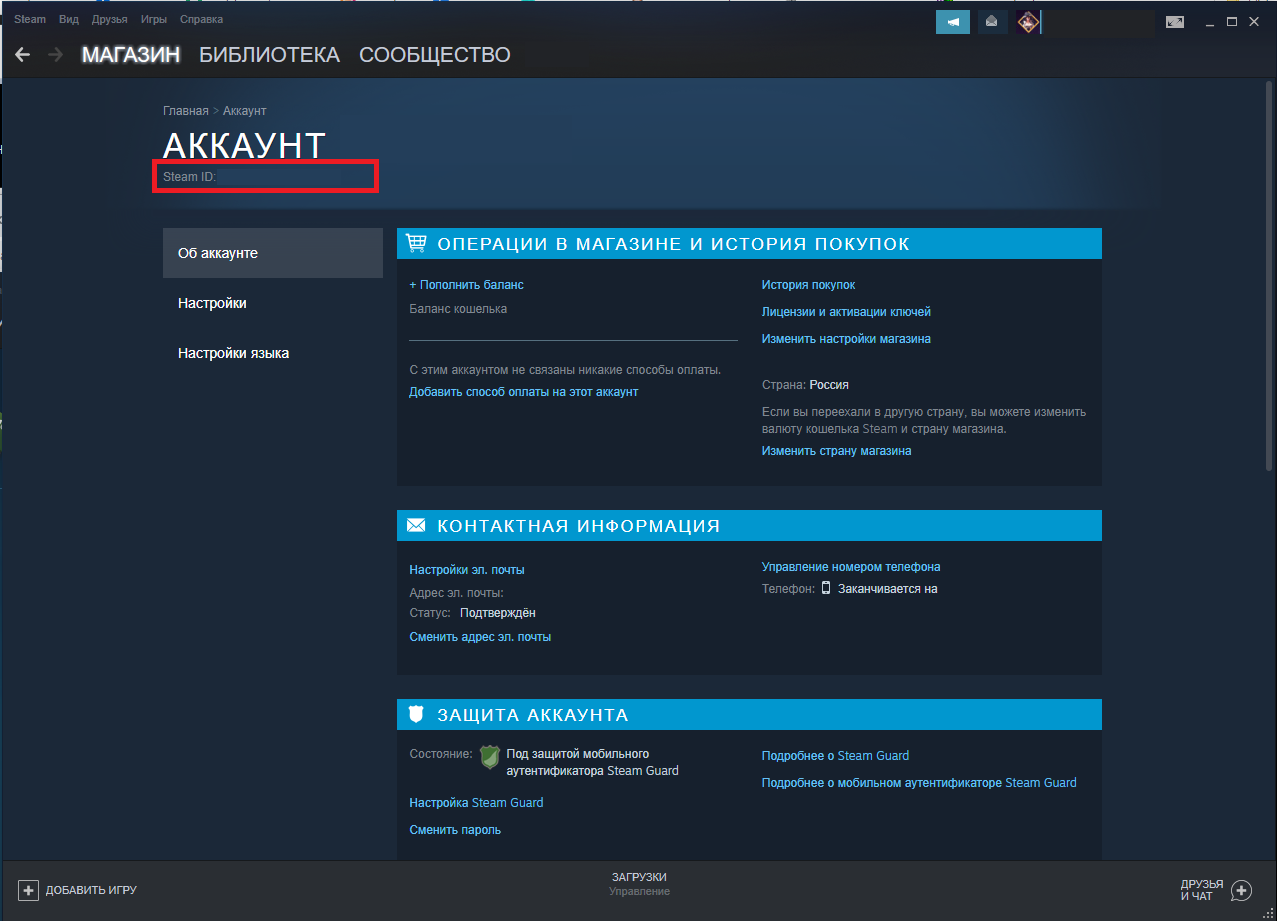Open the Друзья menu

[x=109, y=20]
